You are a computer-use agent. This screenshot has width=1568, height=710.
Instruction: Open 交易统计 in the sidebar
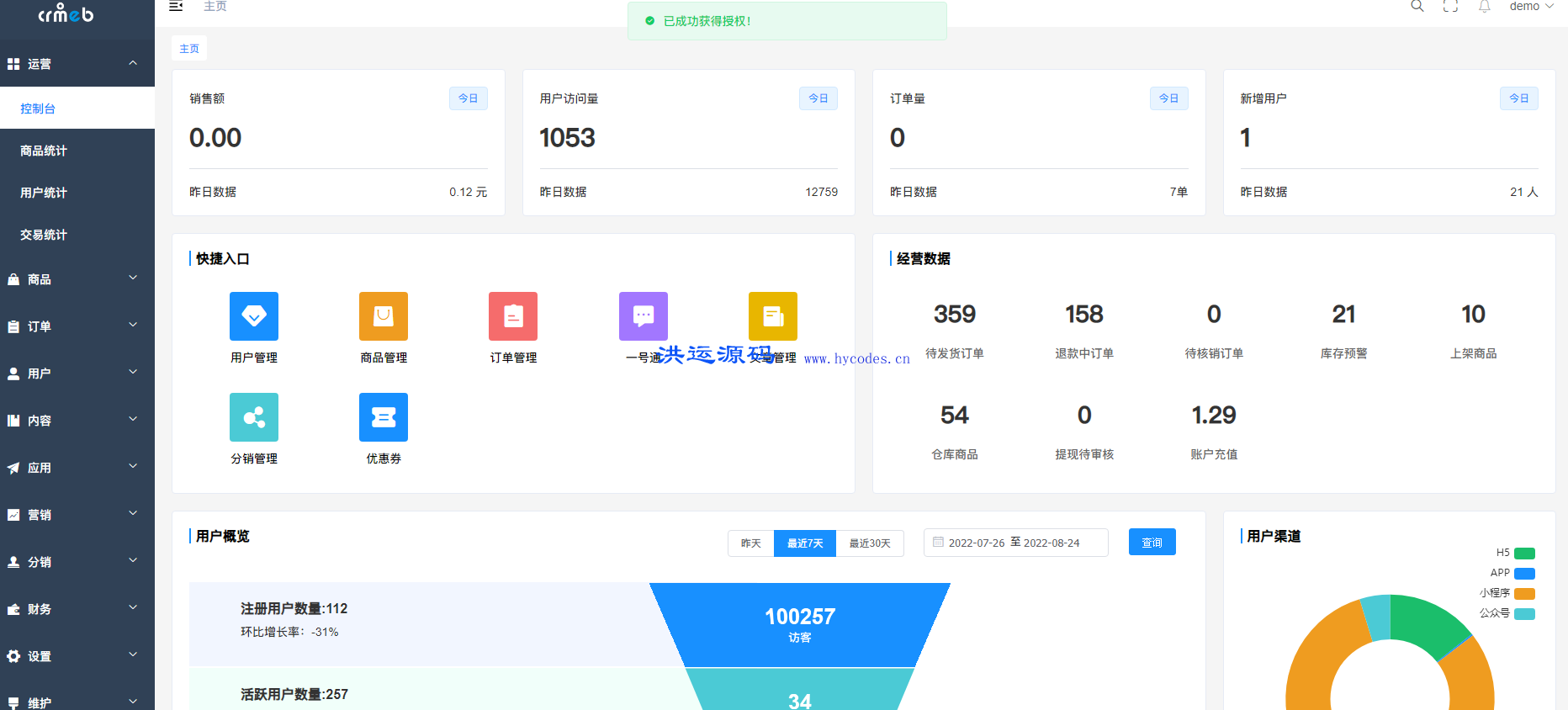[x=77, y=235]
